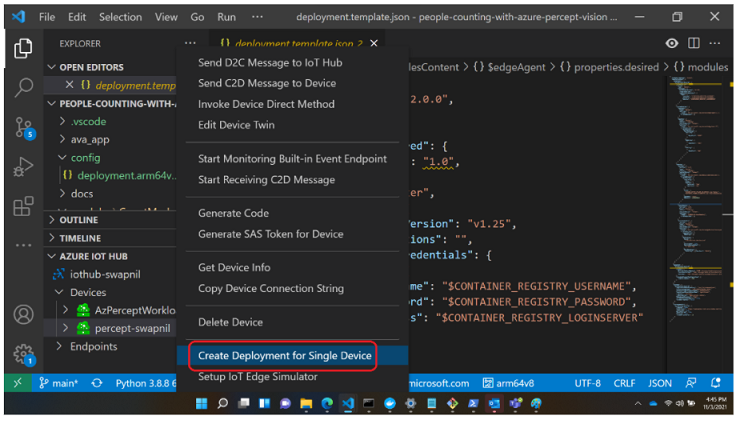The image size is (740, 424).
Task: Open the Run menu
Action: tap(227, 17)
